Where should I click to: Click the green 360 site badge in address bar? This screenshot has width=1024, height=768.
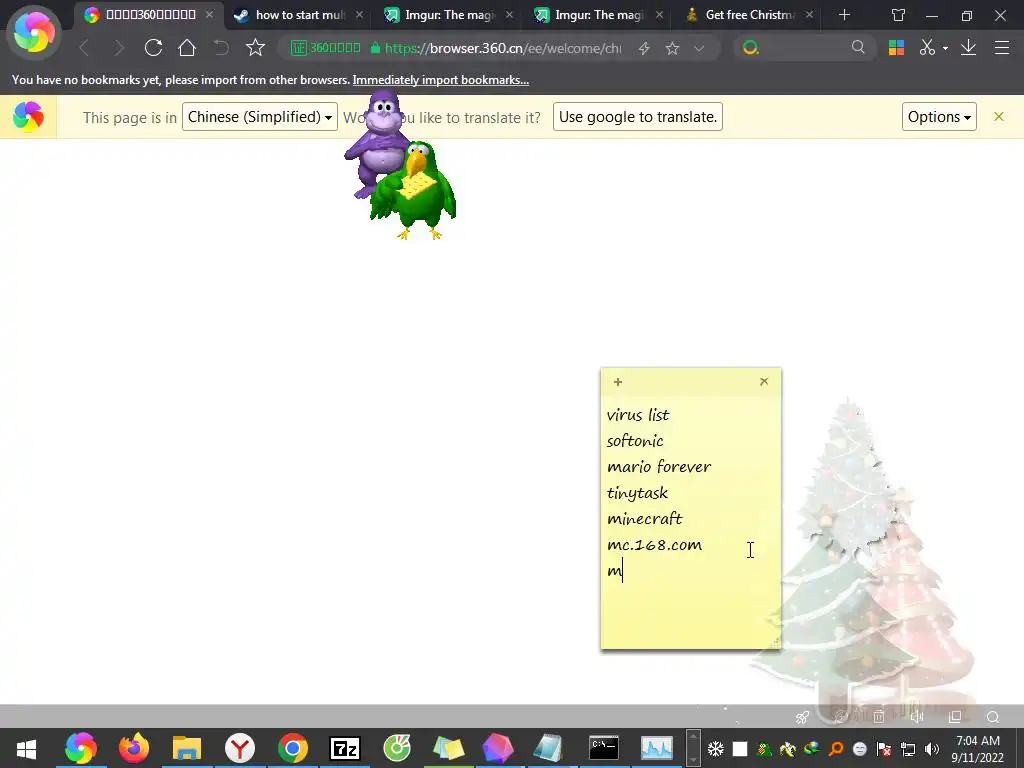325,48
